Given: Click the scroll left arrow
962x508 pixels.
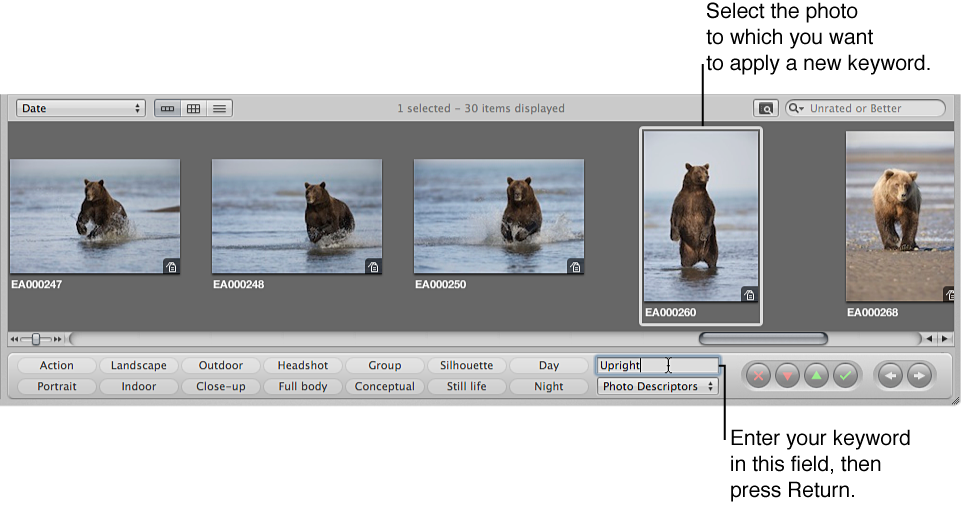Looking at the screenshot, I should 930,339.
